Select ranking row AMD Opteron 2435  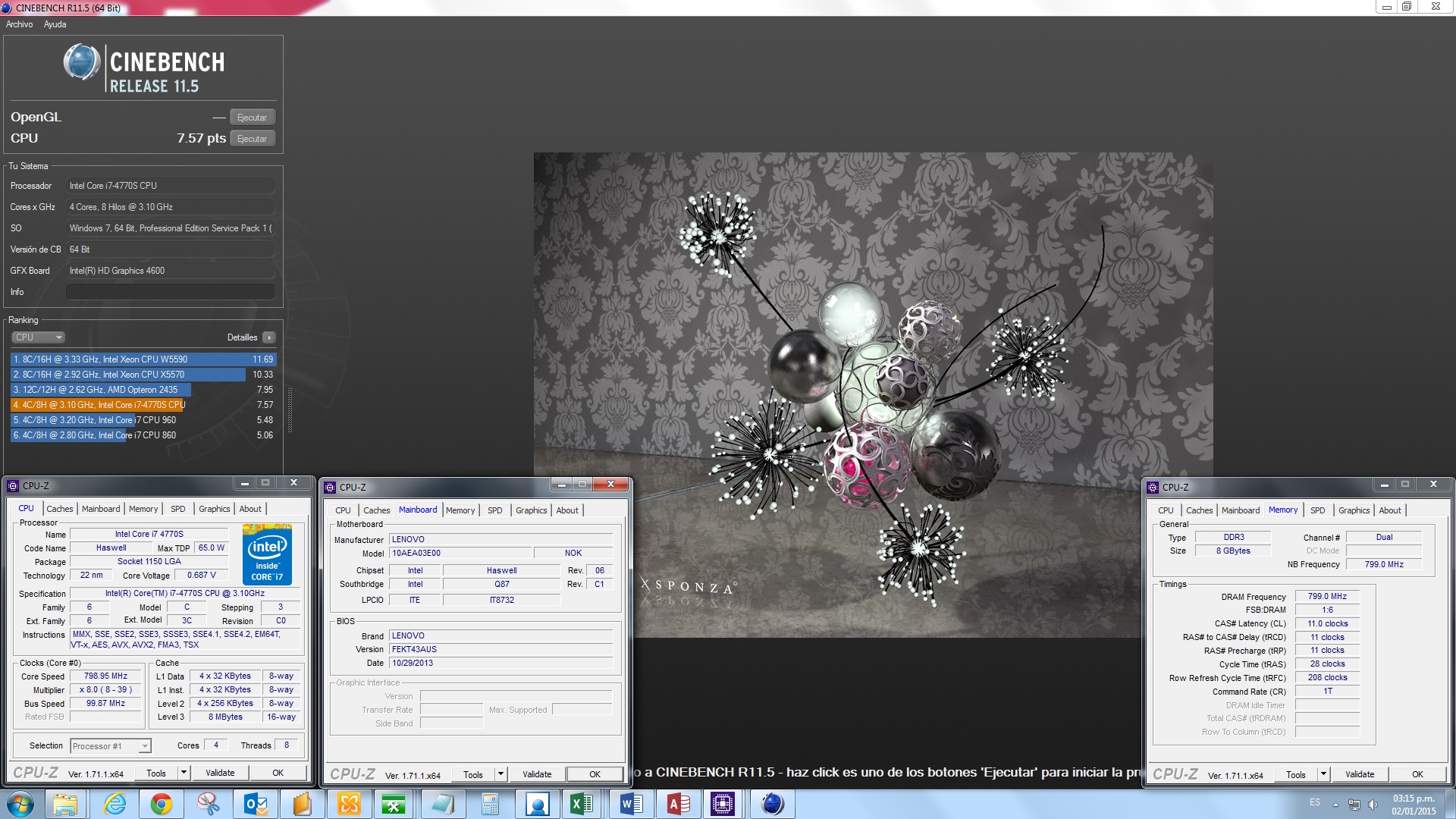click(143, 390)
